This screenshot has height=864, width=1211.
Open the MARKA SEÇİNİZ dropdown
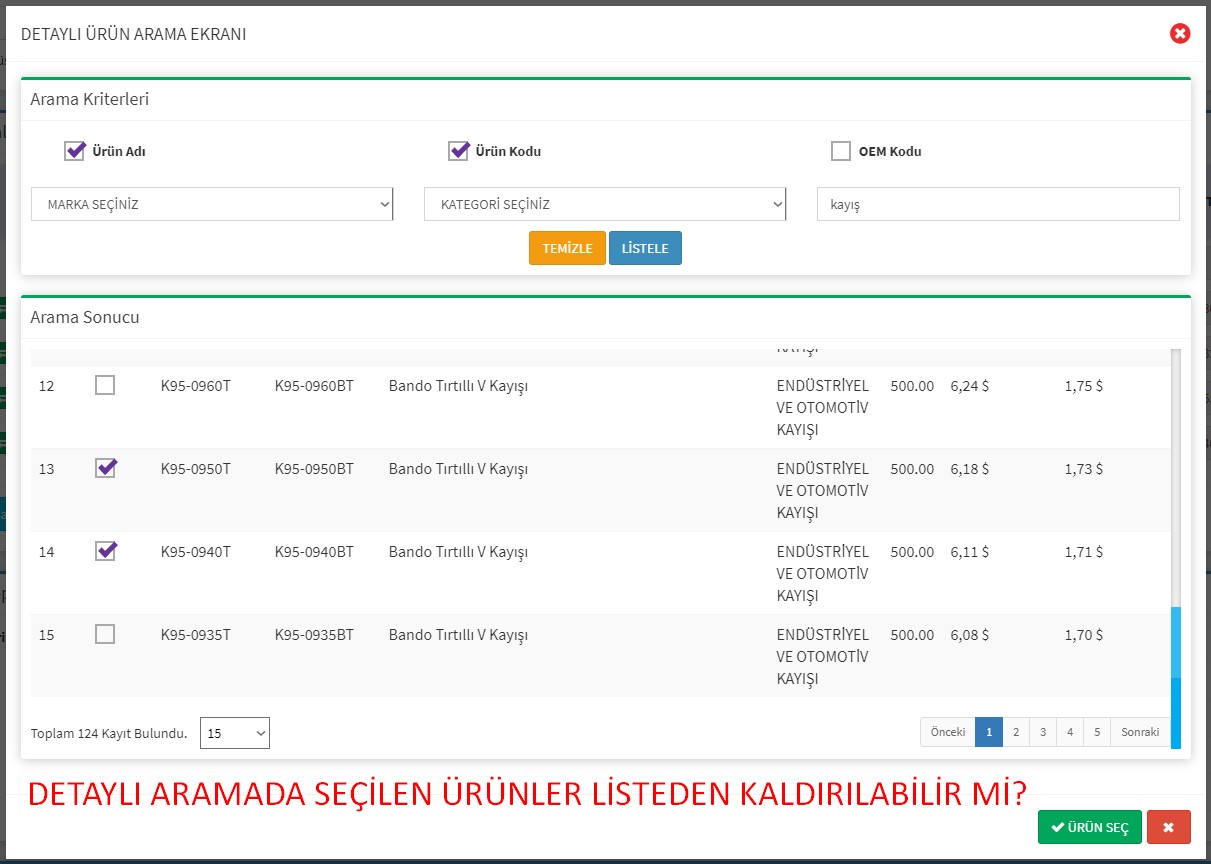pos(212,204)
